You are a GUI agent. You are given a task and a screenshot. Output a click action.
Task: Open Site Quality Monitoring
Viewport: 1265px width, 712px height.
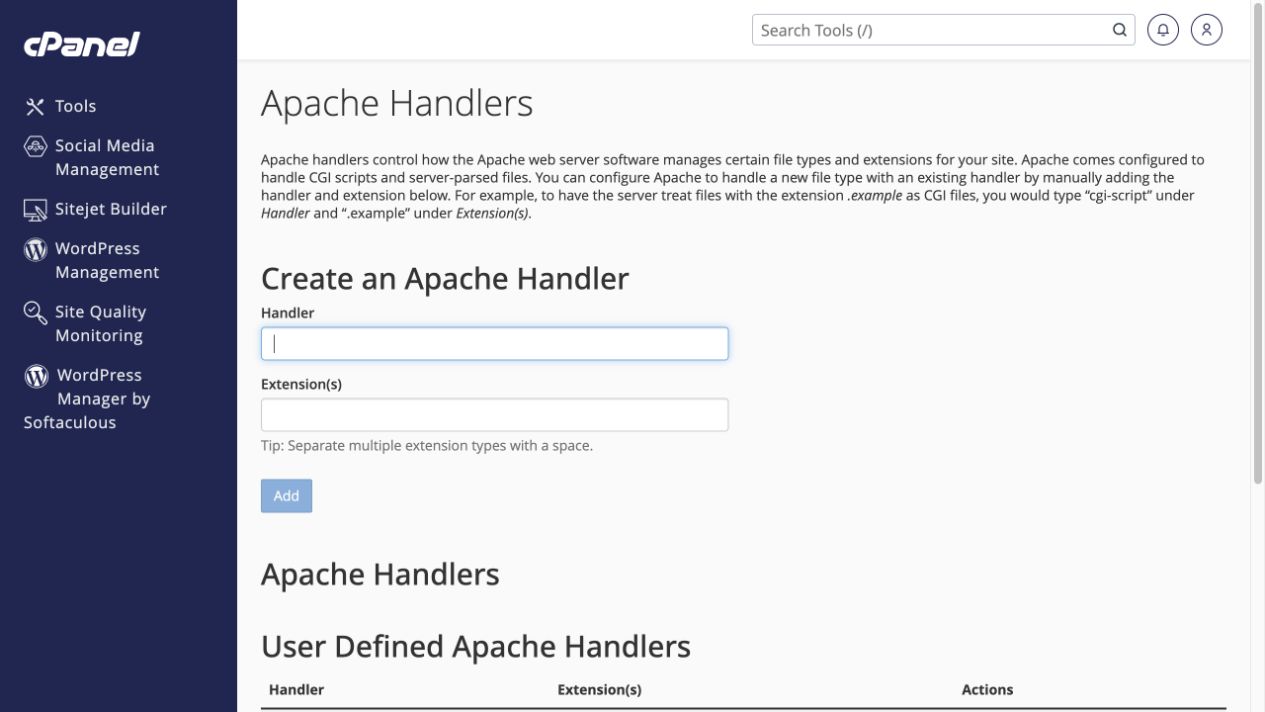point(100,324)
